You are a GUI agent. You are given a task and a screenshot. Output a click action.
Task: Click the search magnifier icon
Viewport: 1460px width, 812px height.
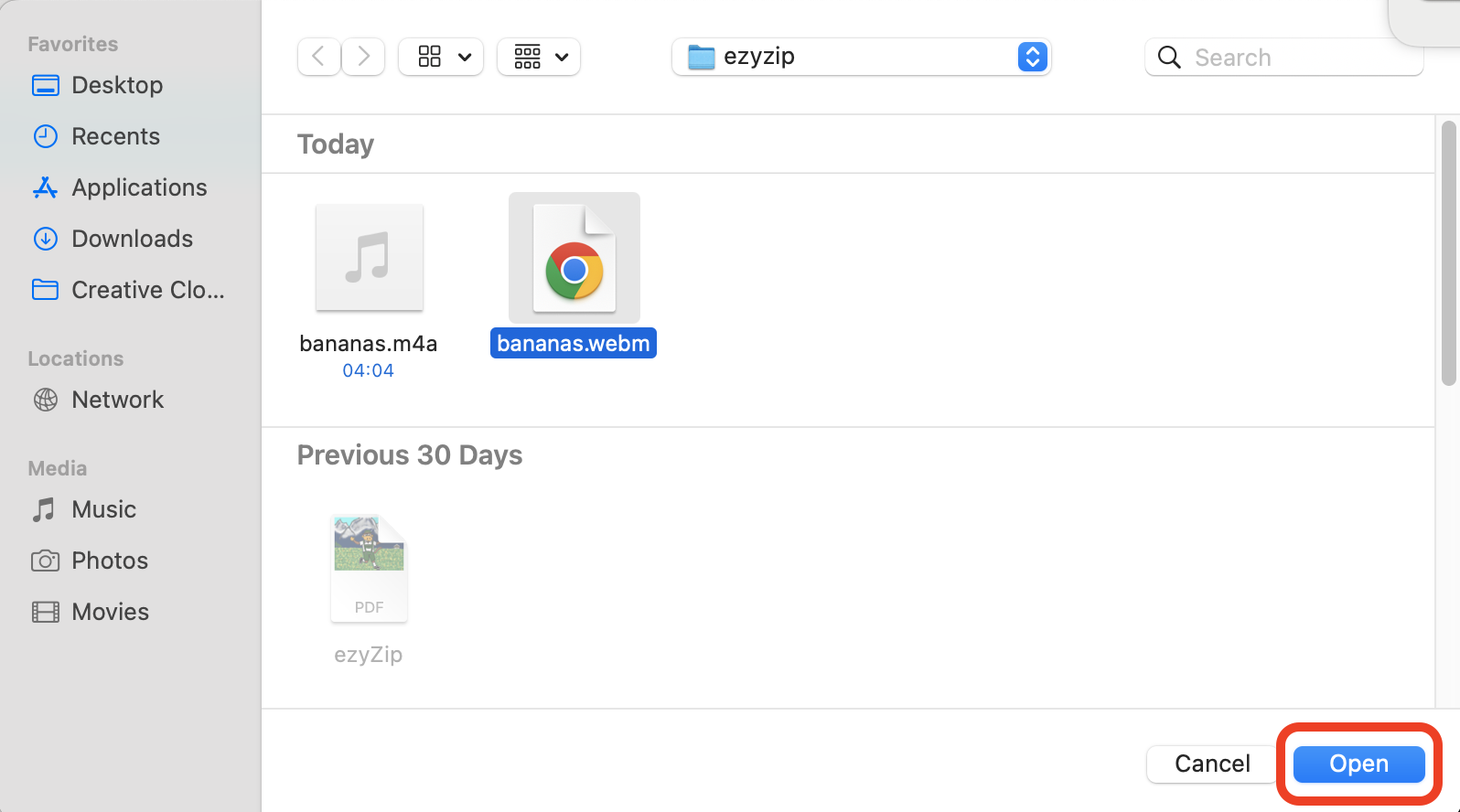point(1169,57)
